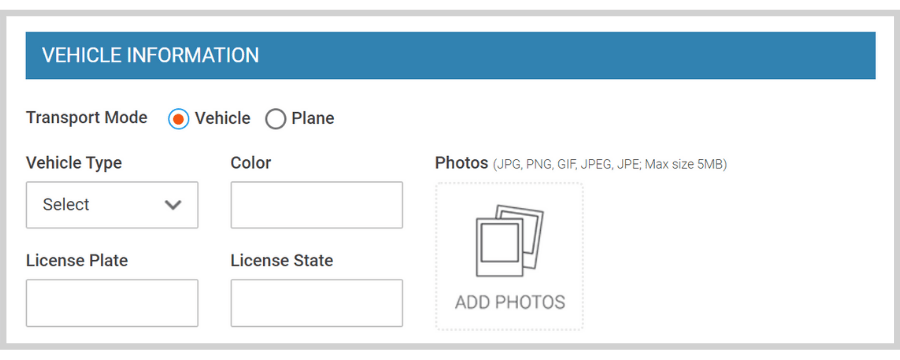Click the "Transport Mode" label
Image resolution: width=900 pixels, height=360 pixels.
point(87,118)
